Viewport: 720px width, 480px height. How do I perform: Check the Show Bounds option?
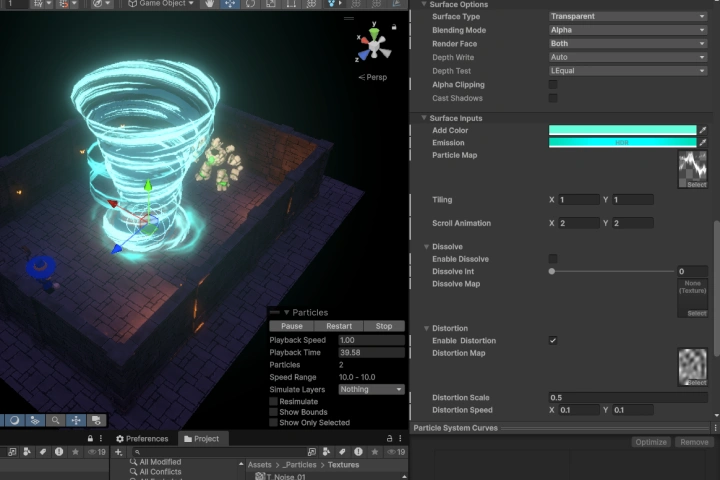[274, 412]
